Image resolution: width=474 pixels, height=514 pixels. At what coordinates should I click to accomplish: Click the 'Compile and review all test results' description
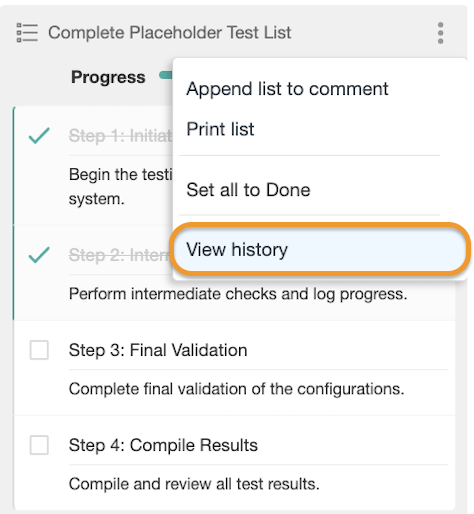[x=194, y=484]
